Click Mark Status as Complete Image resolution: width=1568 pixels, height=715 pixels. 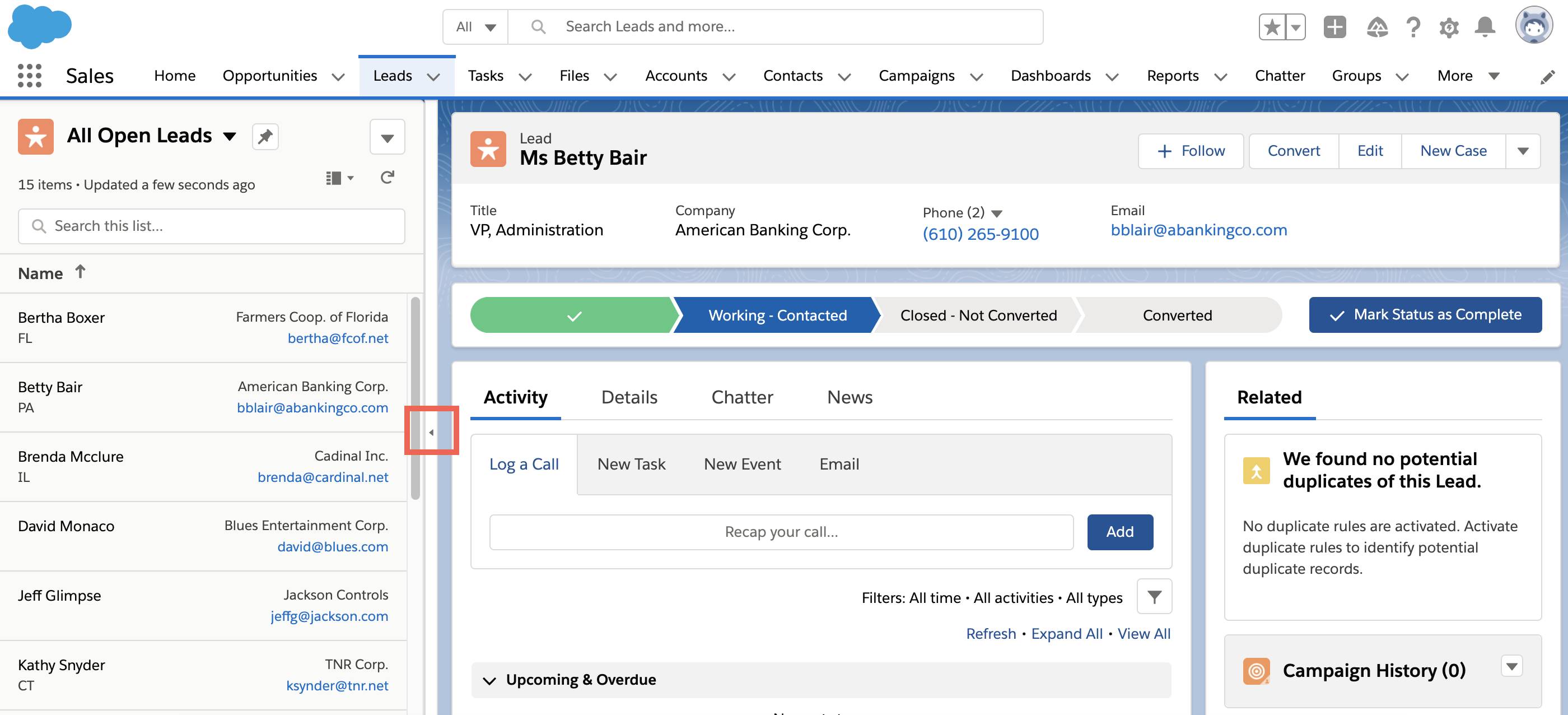pos(1425,315)
